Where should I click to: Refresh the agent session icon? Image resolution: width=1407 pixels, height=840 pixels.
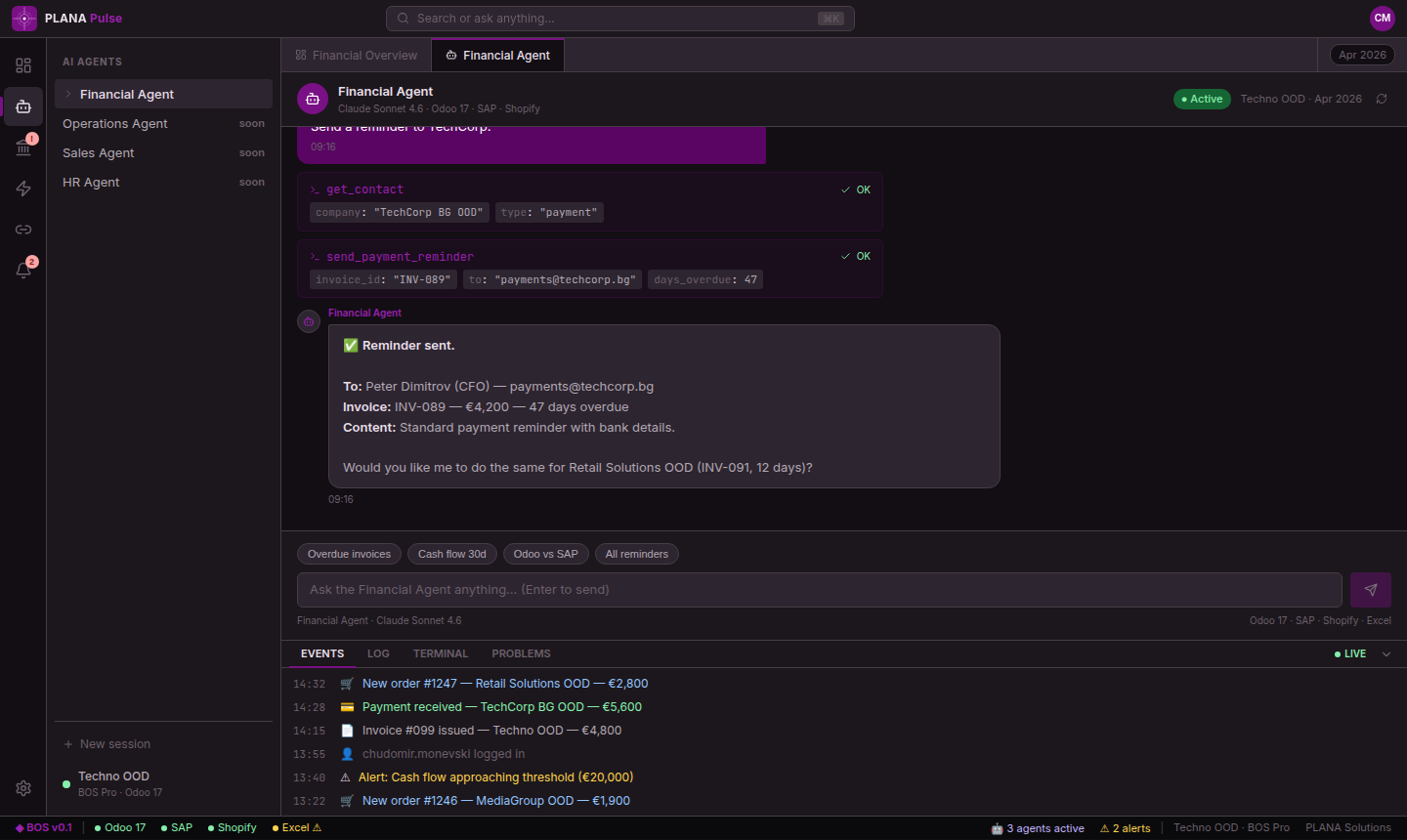point(1382,99)
